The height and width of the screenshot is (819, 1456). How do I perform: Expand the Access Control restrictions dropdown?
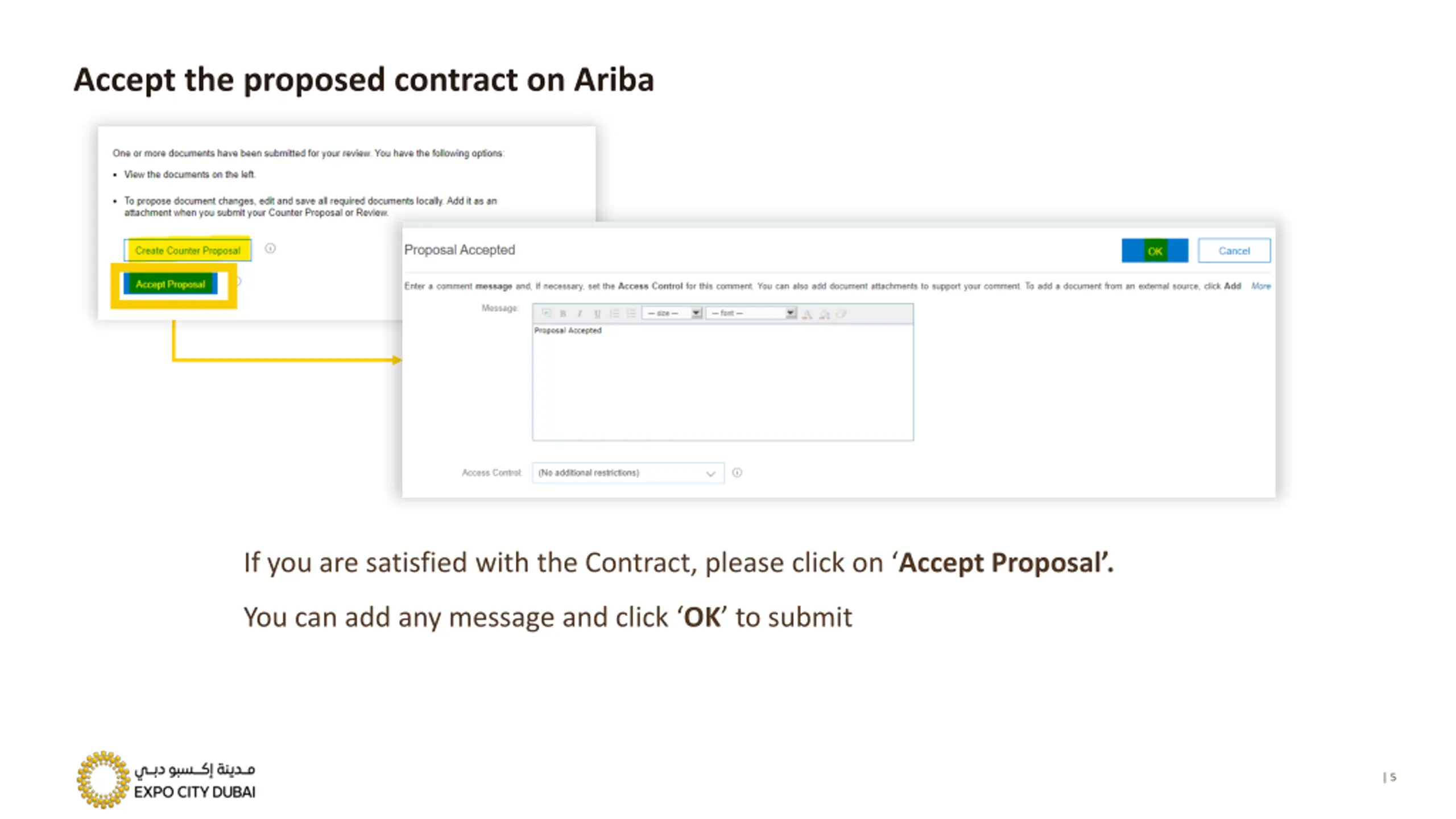point(628,473)
